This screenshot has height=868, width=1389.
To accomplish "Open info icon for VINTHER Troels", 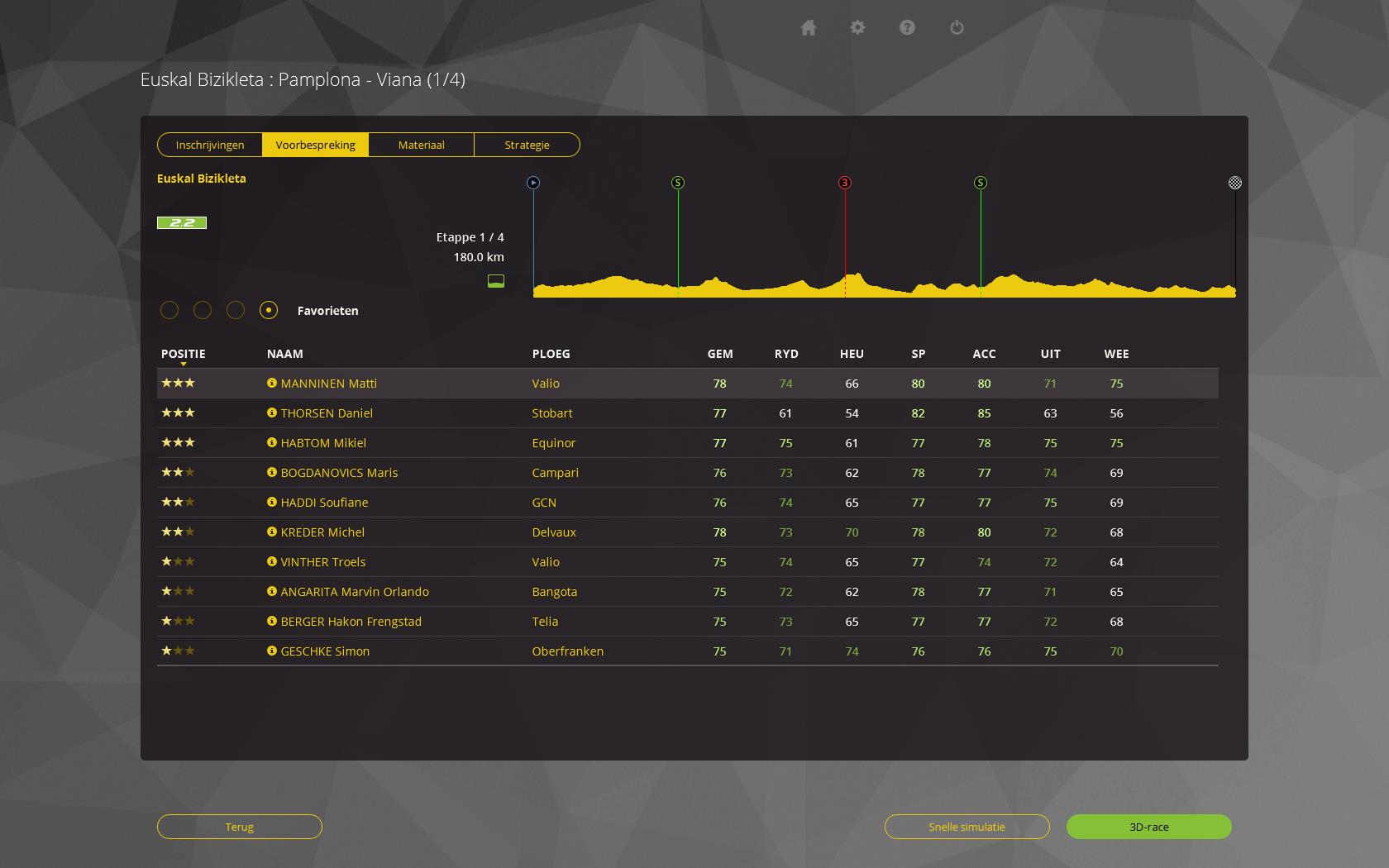I will click(x=271, y=561).
